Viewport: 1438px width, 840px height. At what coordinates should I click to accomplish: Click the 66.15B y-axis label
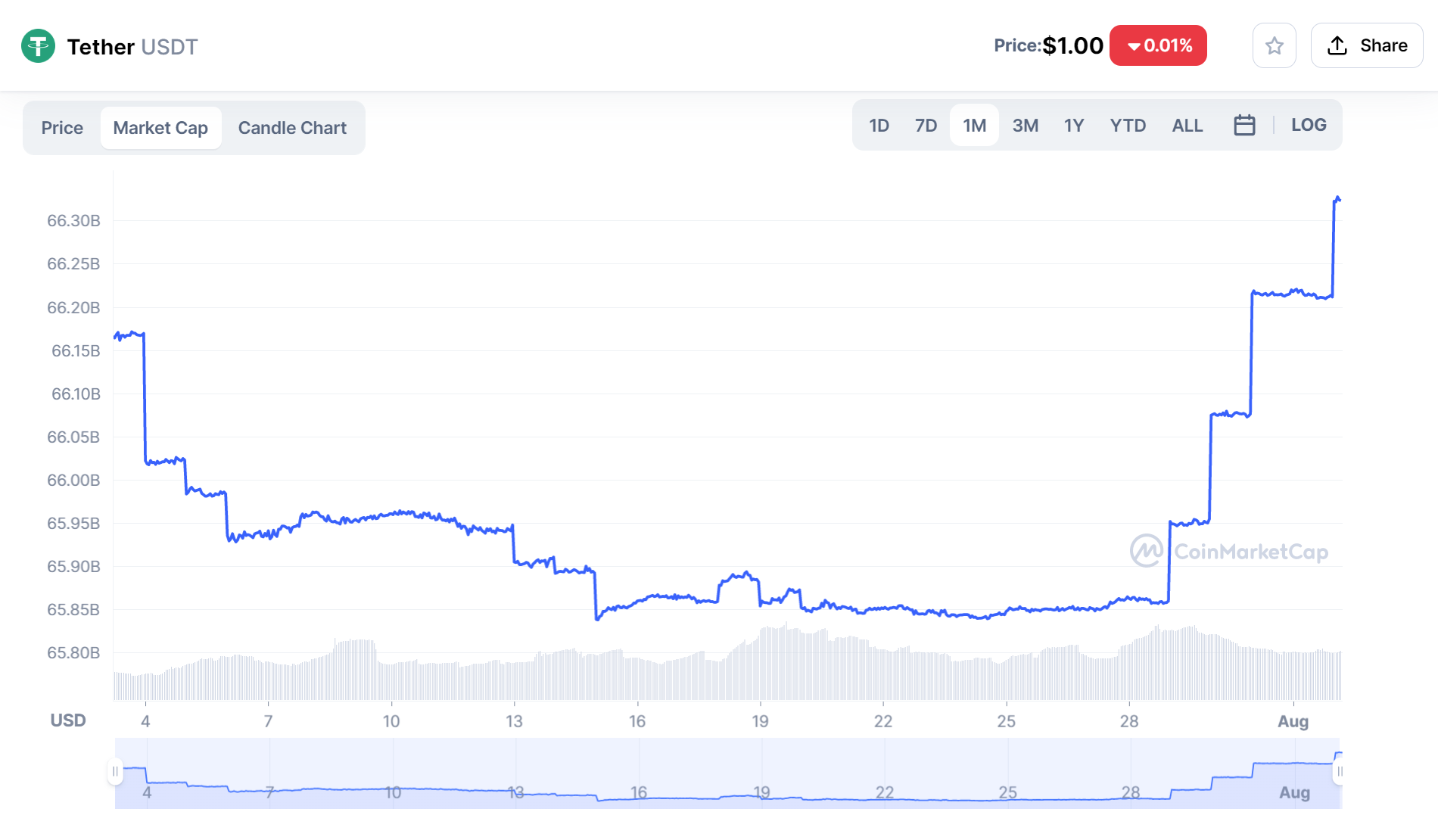pos(76,351)
